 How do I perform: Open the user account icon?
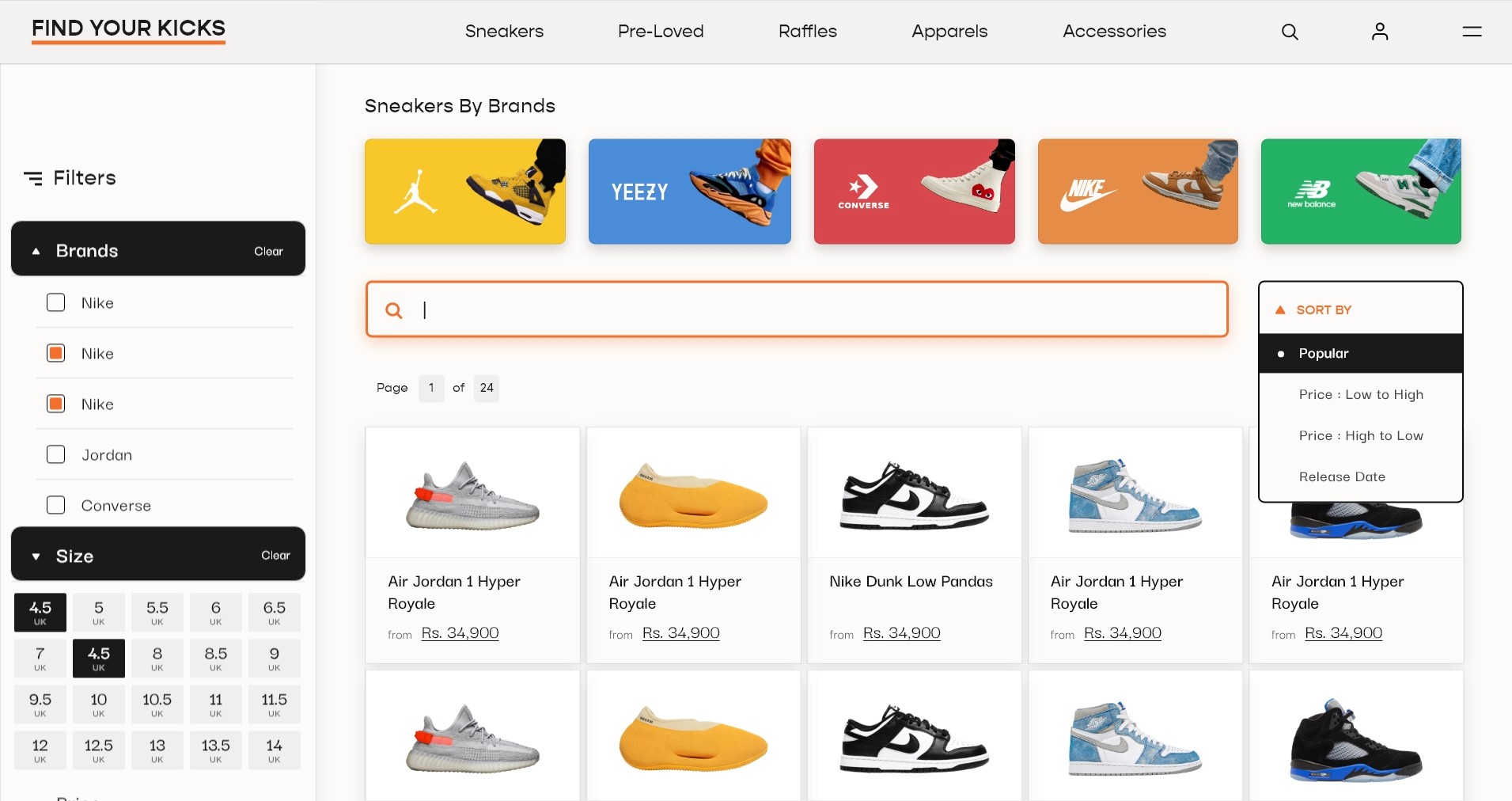1380,32
